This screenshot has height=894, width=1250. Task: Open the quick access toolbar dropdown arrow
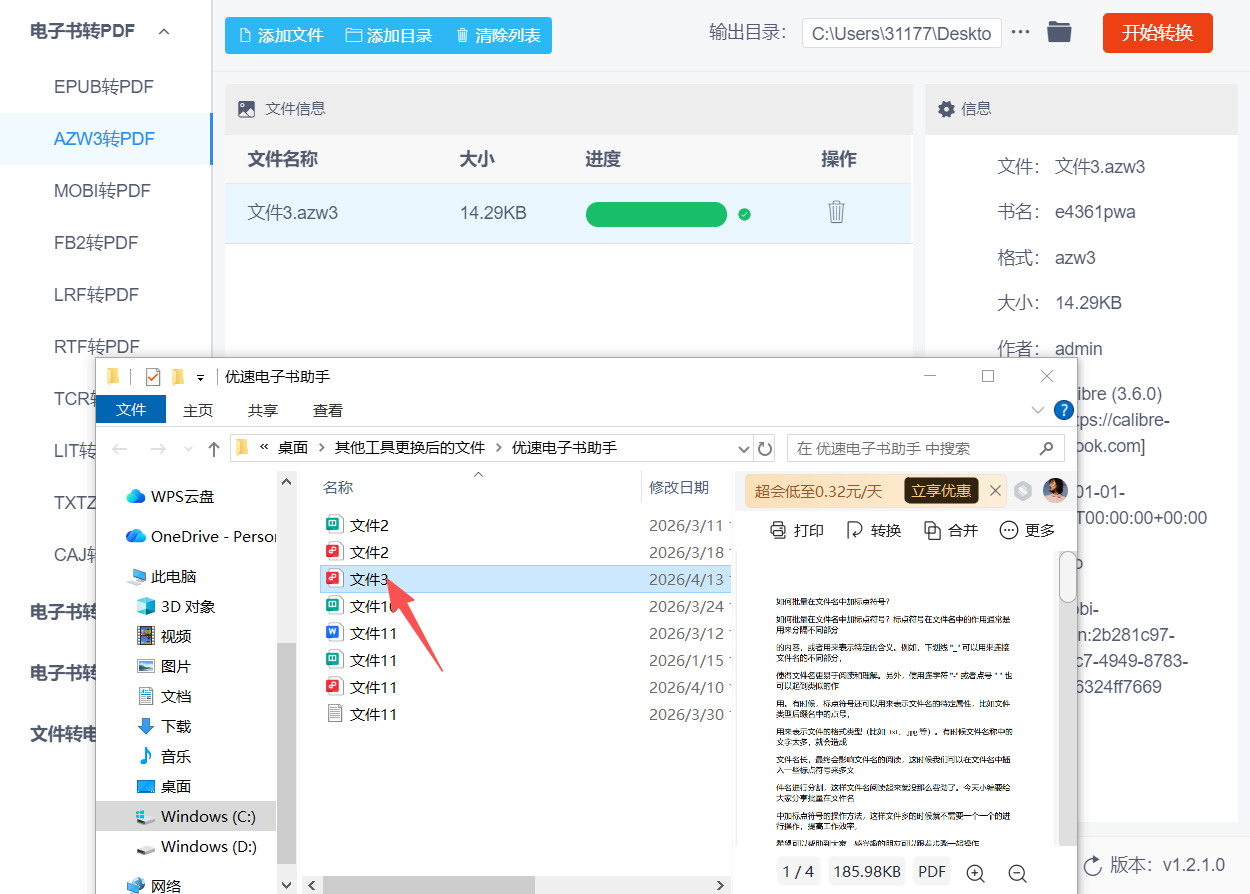coord(200,378)
